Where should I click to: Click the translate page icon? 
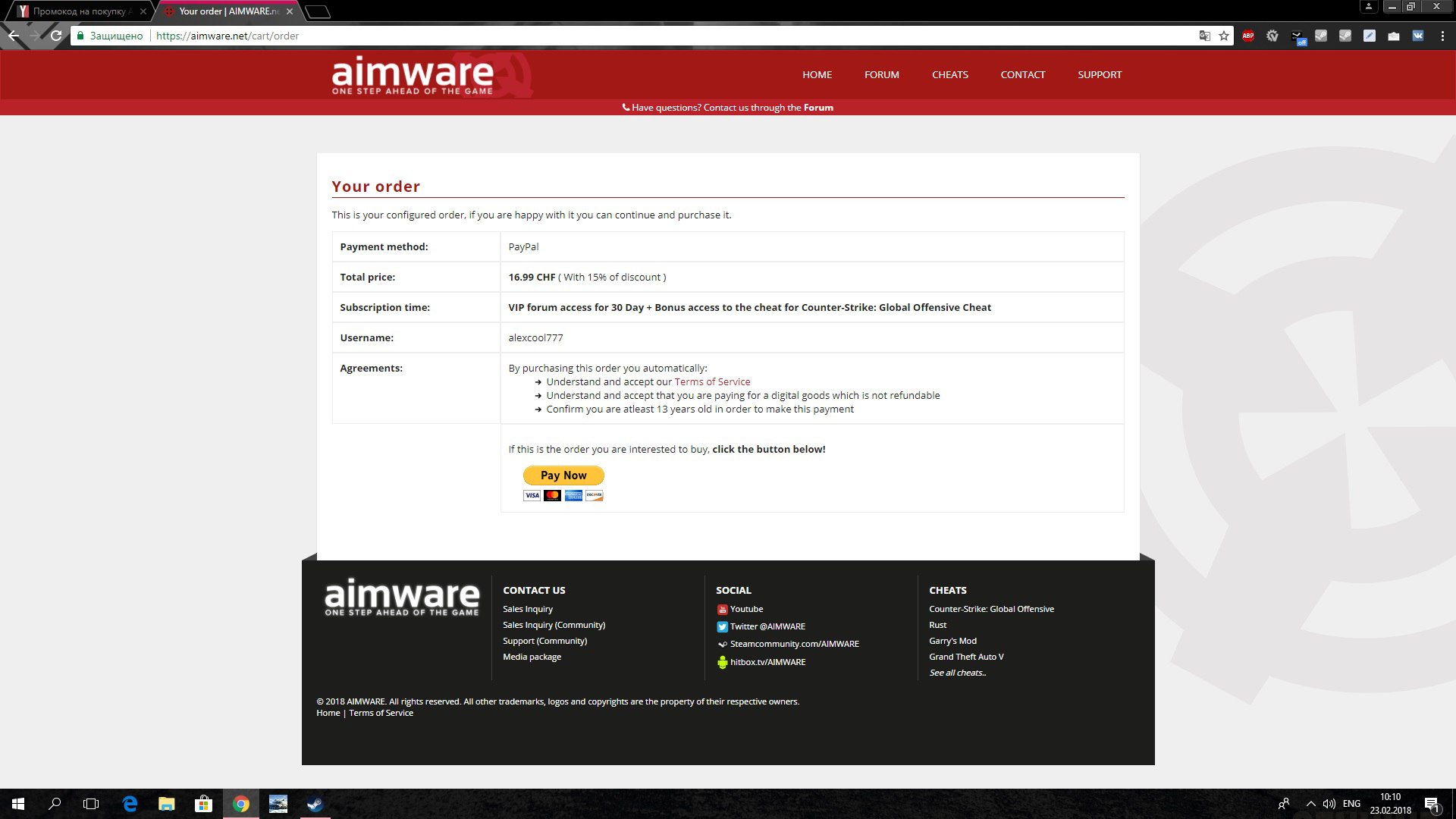1204,36
